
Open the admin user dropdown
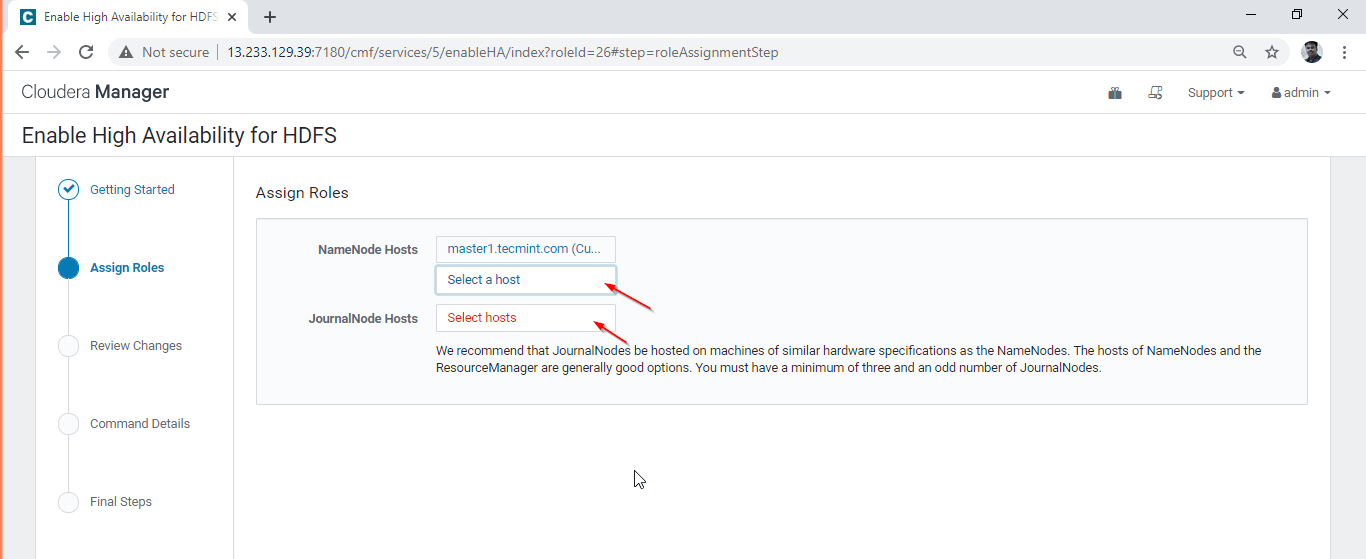(1301, 93)
